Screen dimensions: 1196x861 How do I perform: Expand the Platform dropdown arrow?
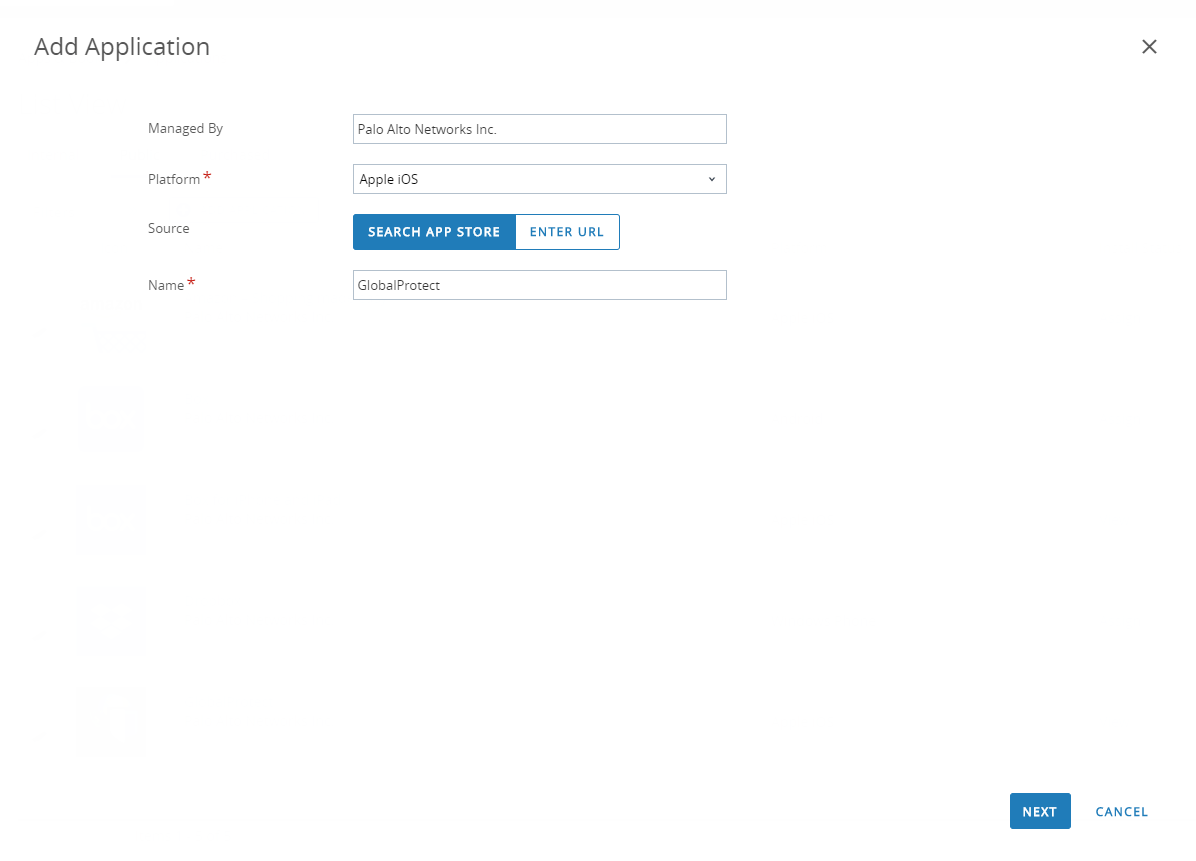(712, 180)
